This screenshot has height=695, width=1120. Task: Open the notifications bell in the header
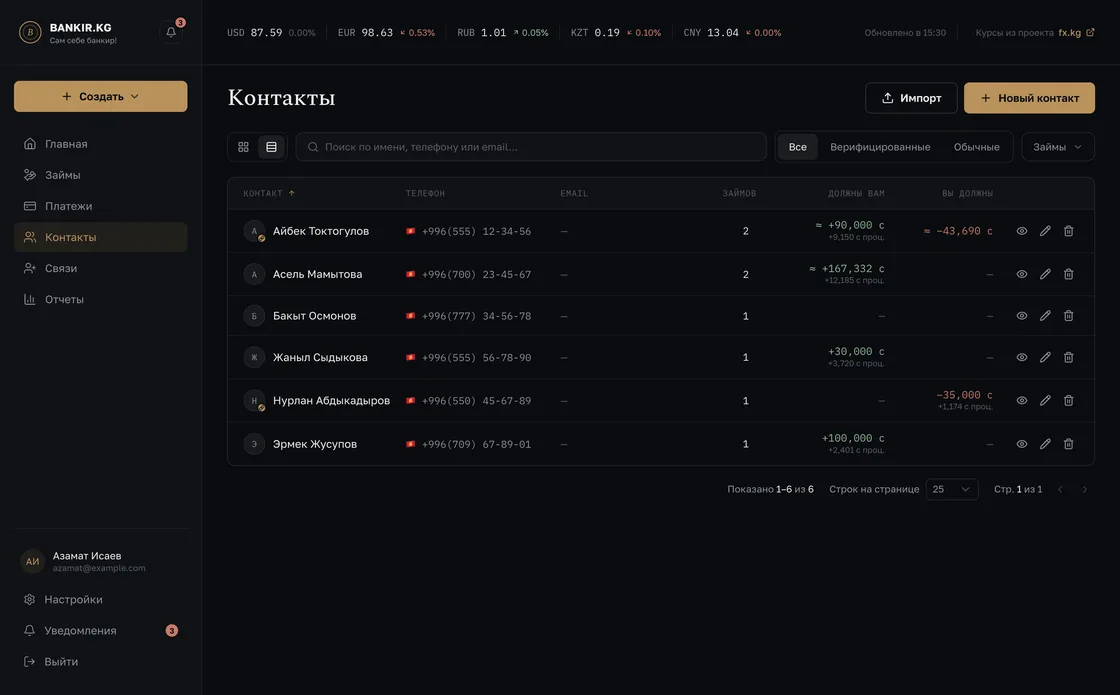point(171,32)
